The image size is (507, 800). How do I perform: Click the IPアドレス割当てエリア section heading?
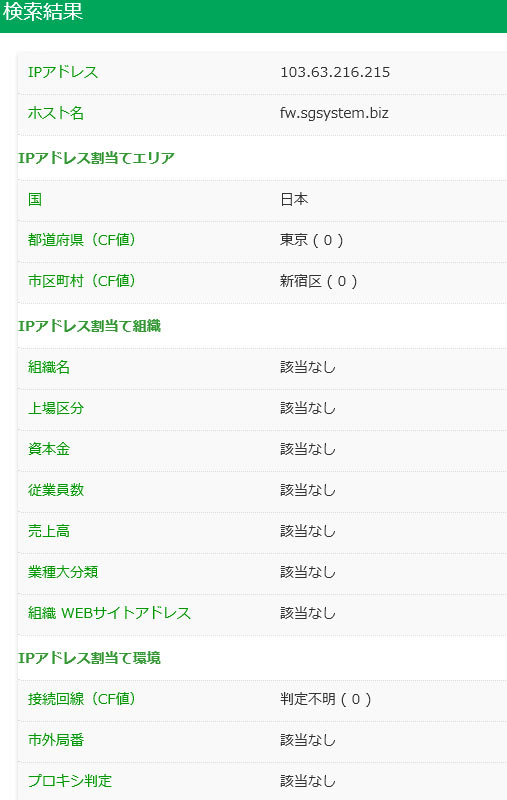pos(96,158)
